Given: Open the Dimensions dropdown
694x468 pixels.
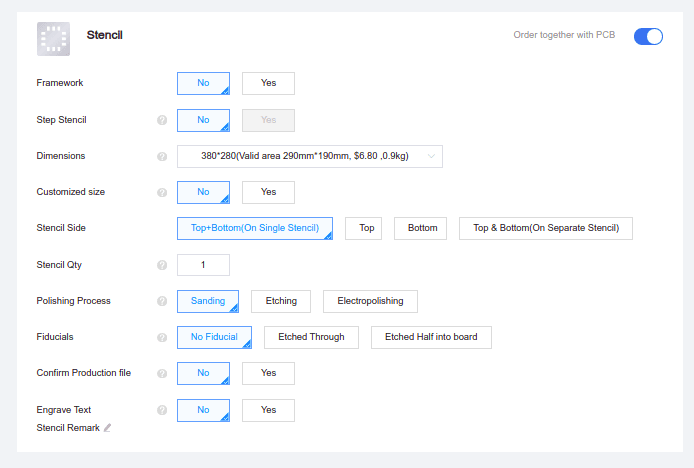Looking at the screenshot, I should tap(309, 156).
